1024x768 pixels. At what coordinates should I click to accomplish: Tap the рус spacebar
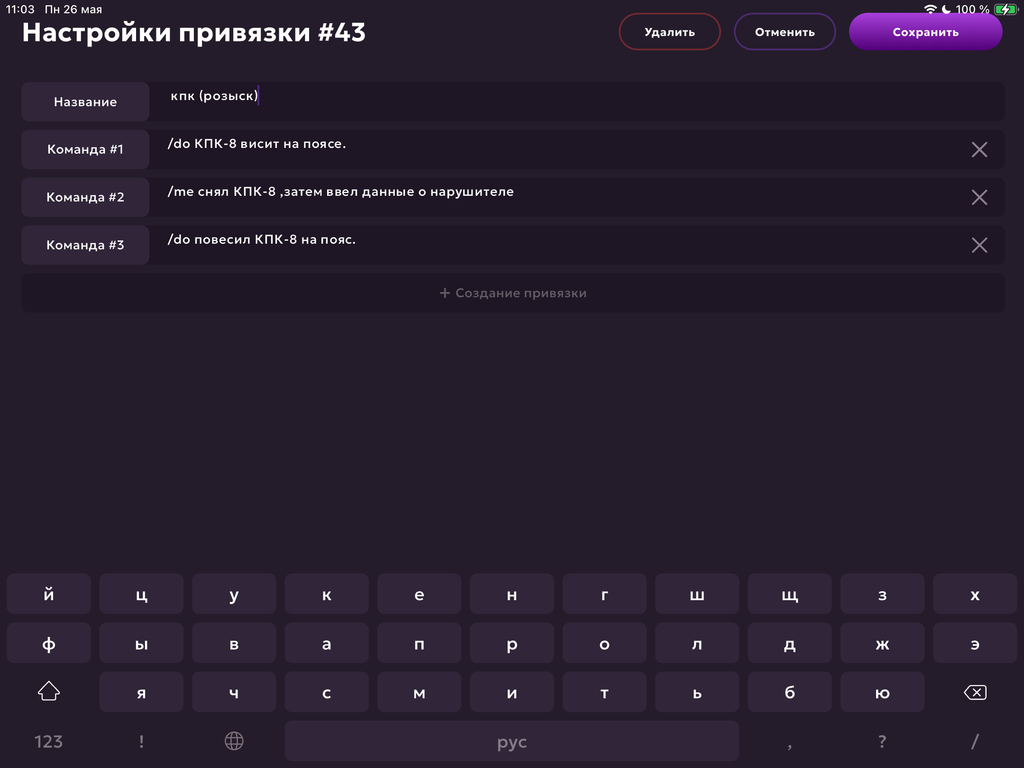coord(512,742)
